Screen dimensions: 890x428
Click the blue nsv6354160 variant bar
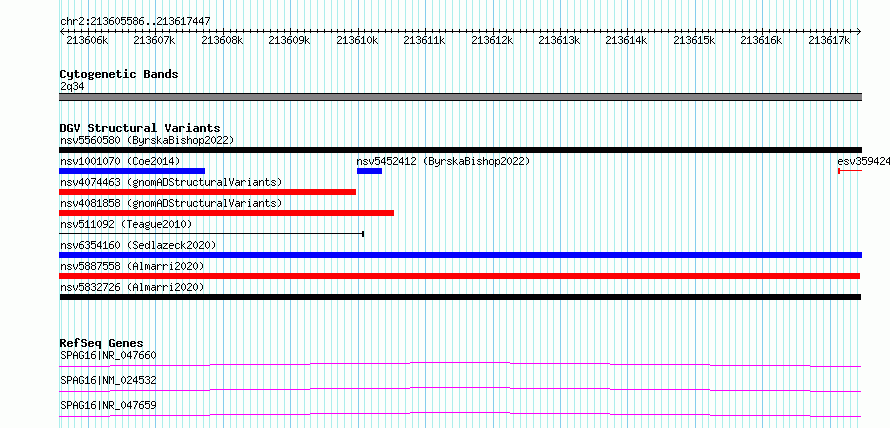pos(460,255)
